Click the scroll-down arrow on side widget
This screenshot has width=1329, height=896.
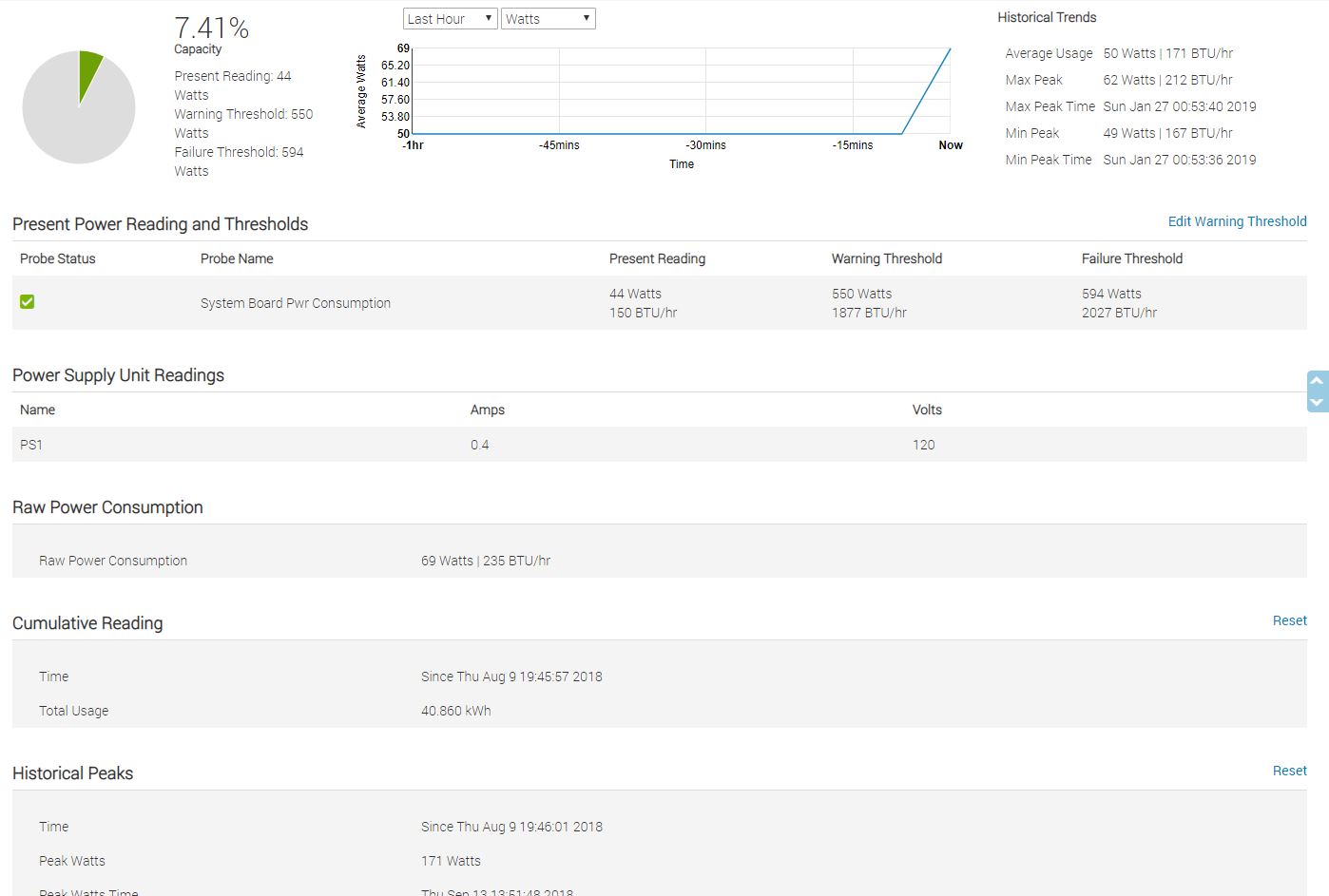coord(1317,402)
